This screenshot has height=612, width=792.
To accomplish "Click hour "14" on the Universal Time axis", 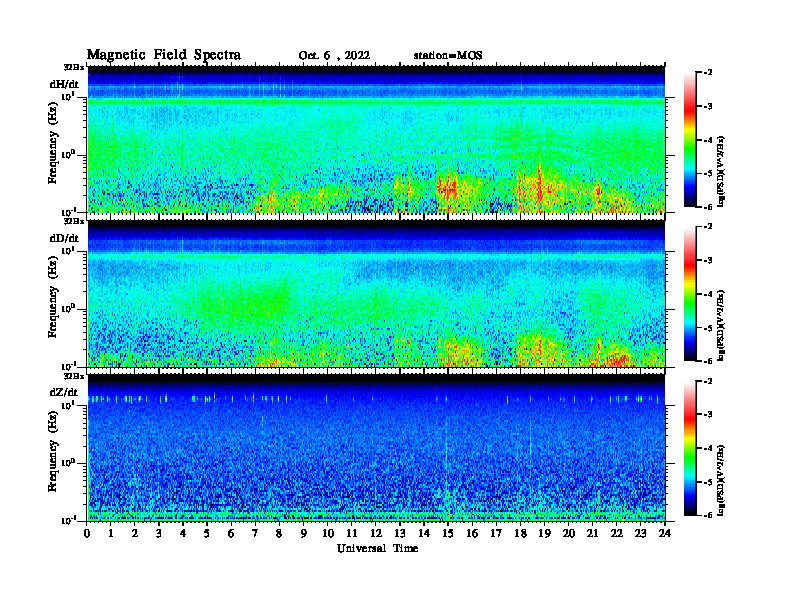I will [x=424, y=534].
